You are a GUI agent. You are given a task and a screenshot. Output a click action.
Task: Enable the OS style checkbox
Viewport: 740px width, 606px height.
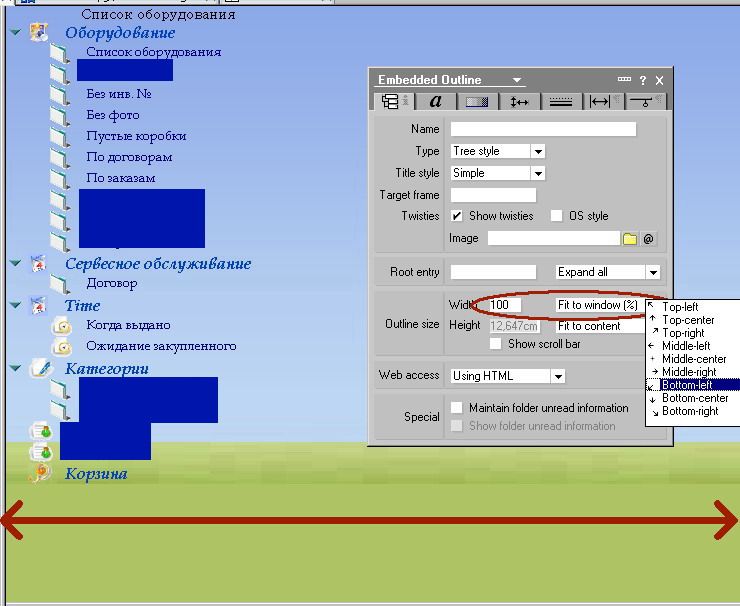pyautogui.click(x=557, y=216)
